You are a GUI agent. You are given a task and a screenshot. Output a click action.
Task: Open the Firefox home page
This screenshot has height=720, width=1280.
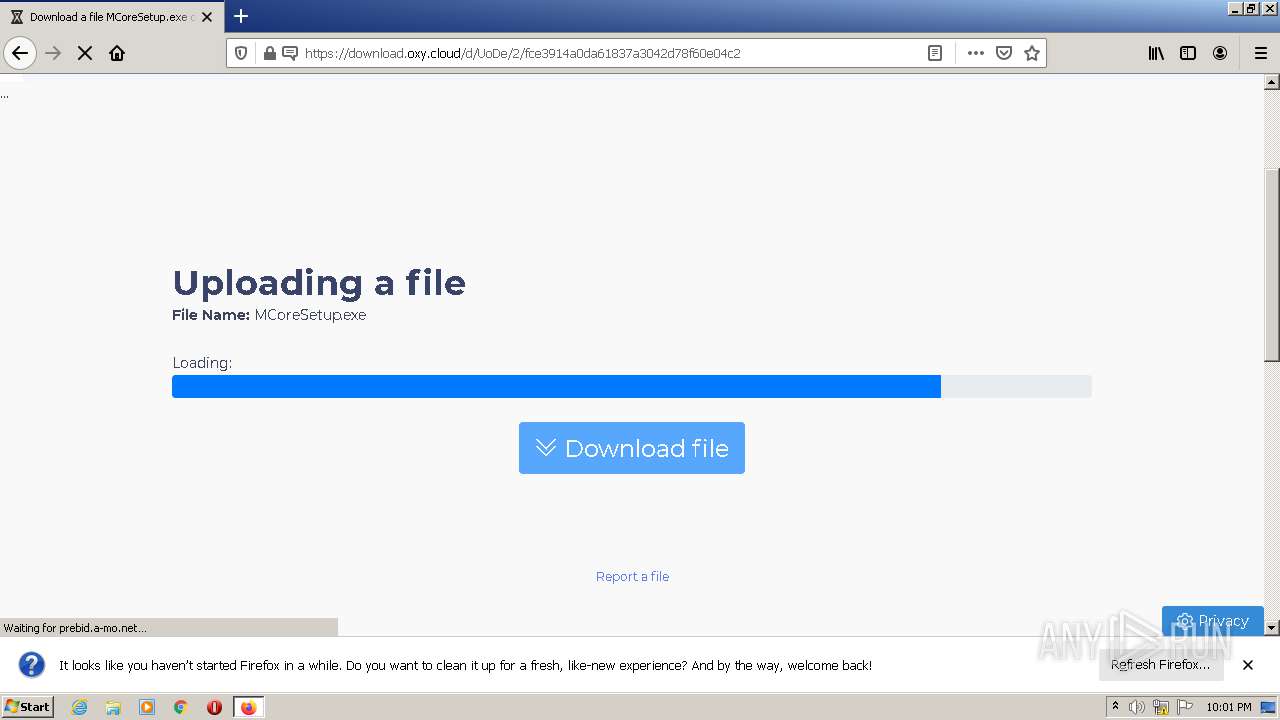[x=117, y=53]
